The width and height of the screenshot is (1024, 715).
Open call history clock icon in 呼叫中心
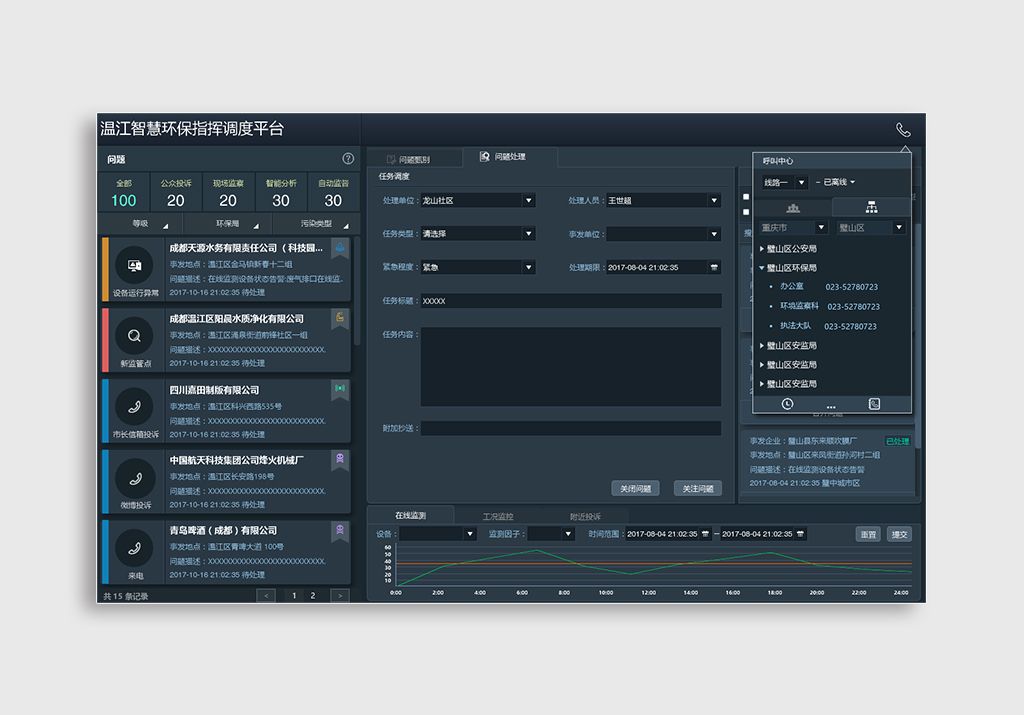point(787,404)
